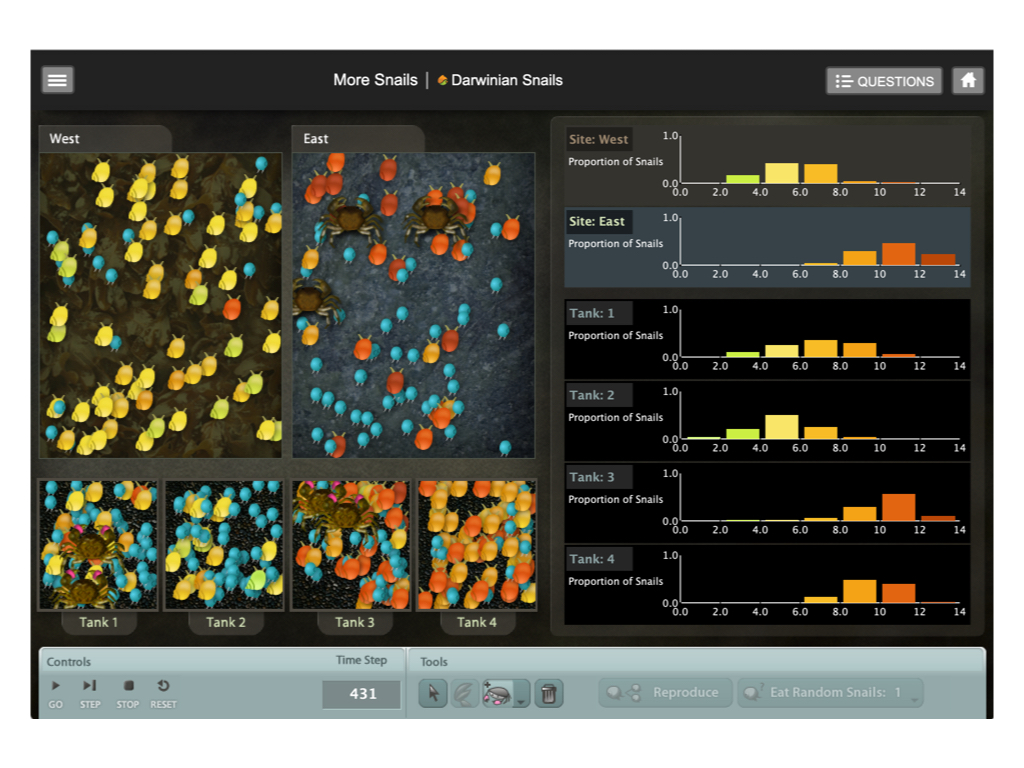
Task: Go to the home screen
Action: 967,81
